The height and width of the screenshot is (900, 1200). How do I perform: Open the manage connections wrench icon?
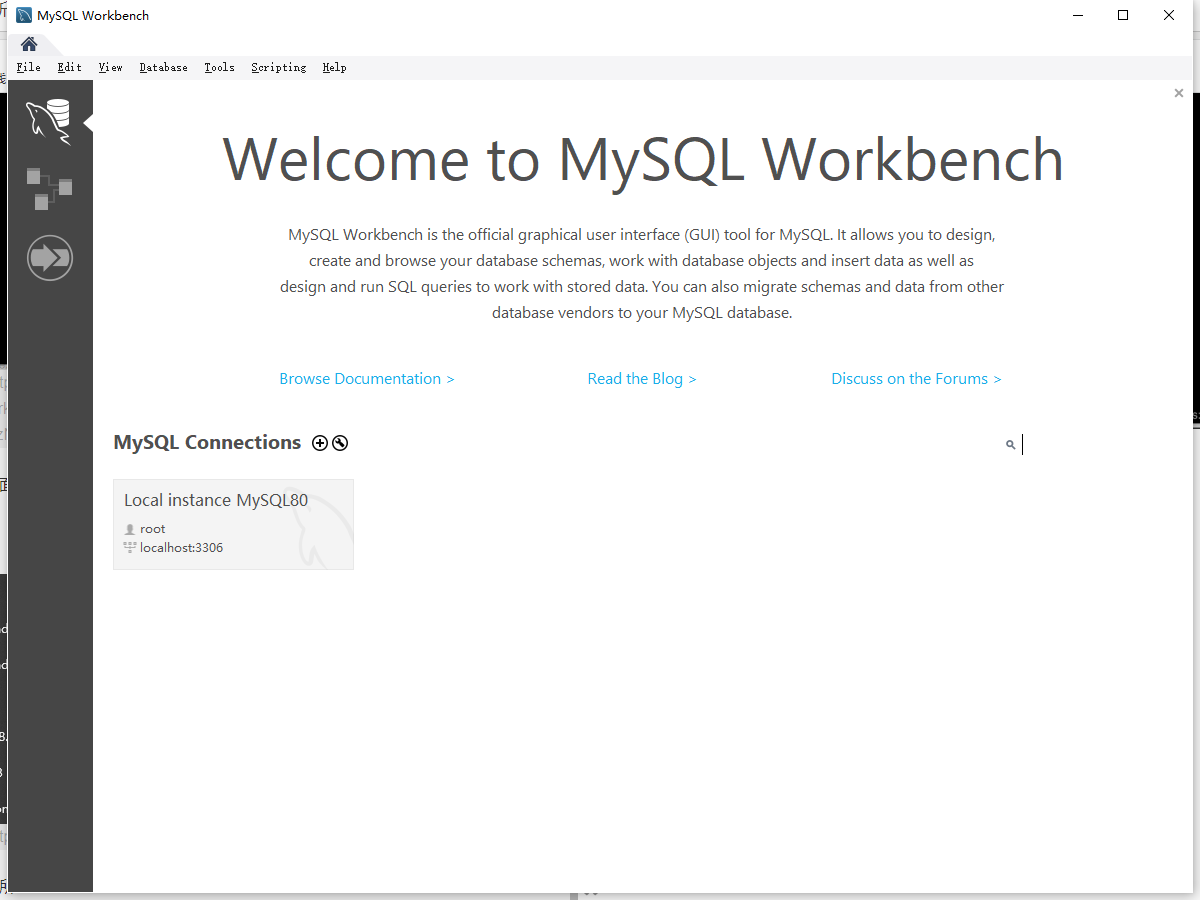(340, 443)
